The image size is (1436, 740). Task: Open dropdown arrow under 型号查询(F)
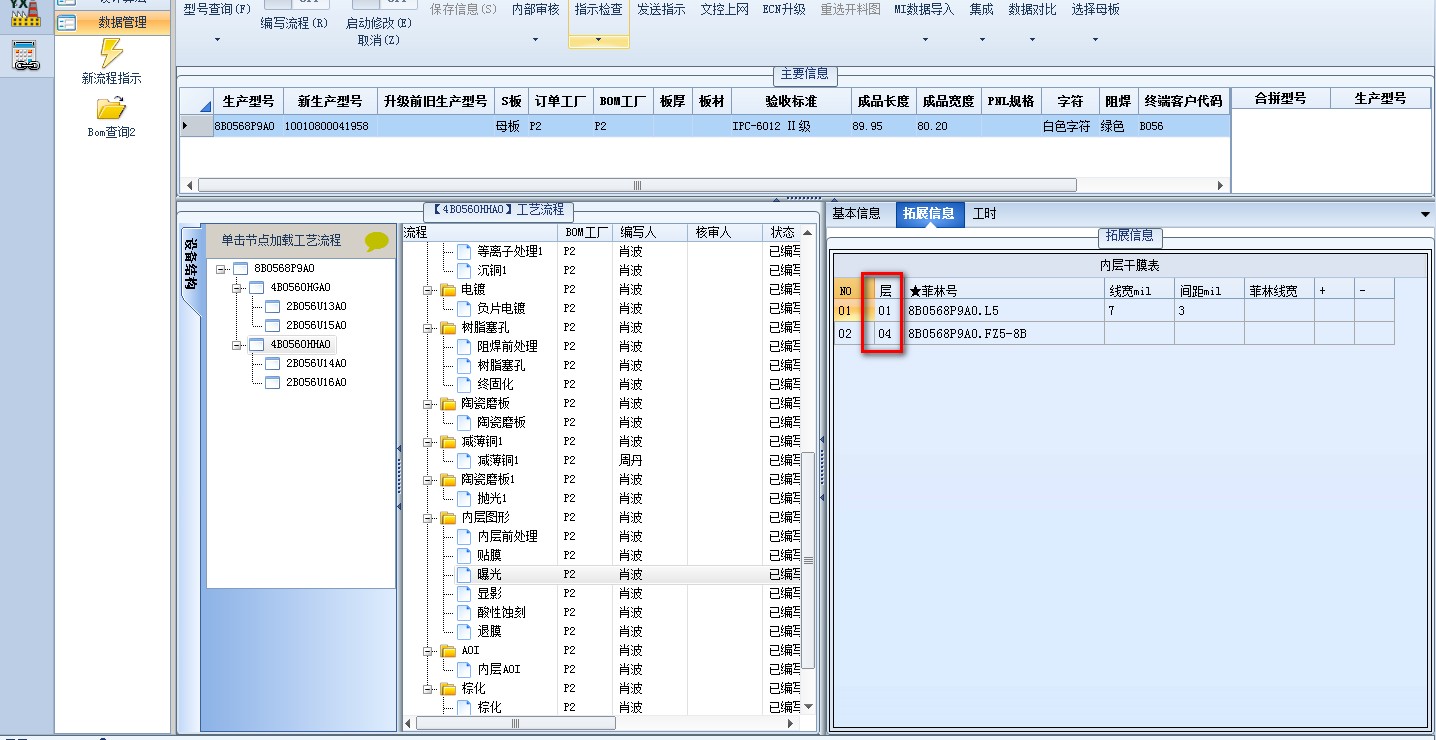tap(217, 40)
